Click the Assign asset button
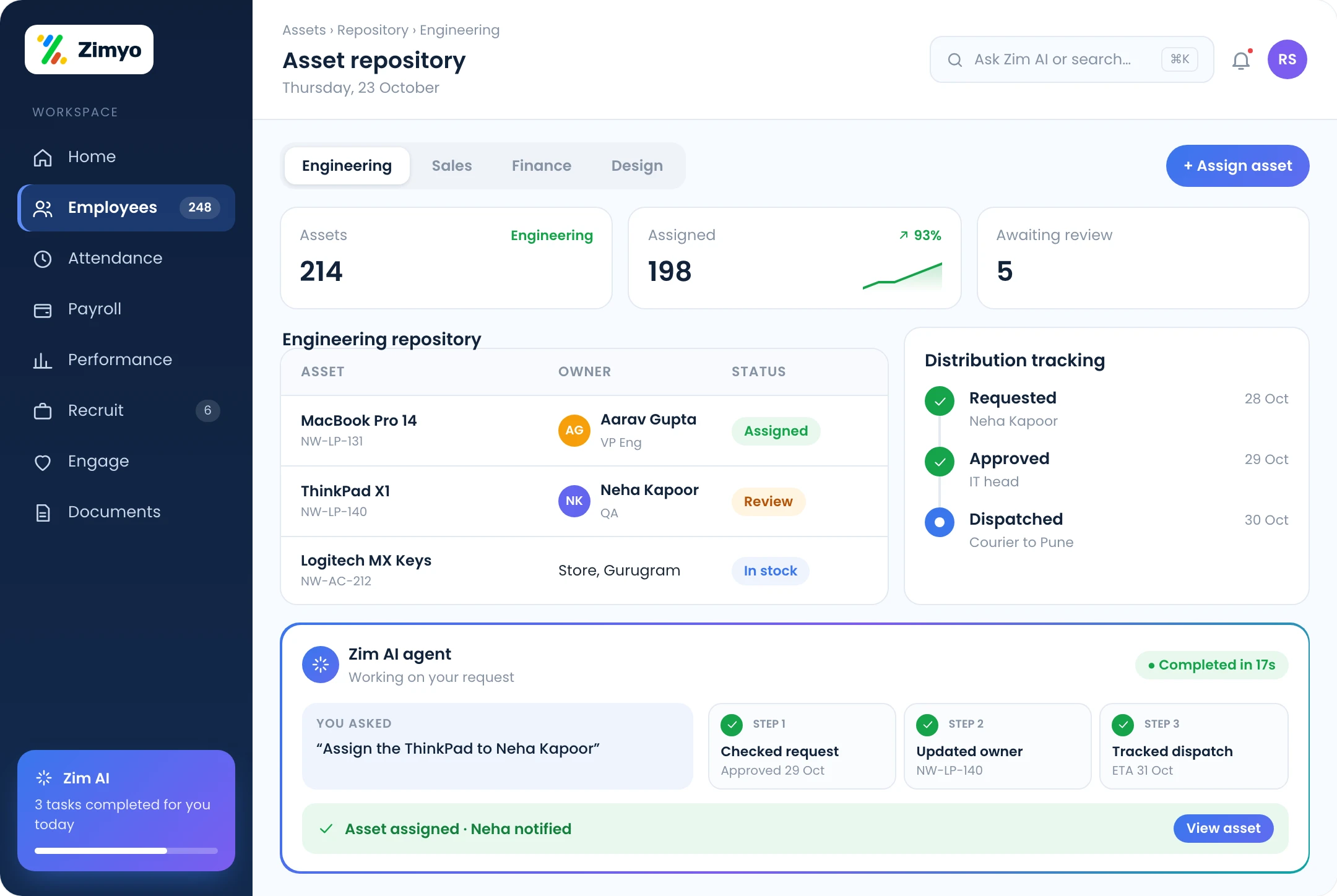1337x896 pixels. [1238, 166]
